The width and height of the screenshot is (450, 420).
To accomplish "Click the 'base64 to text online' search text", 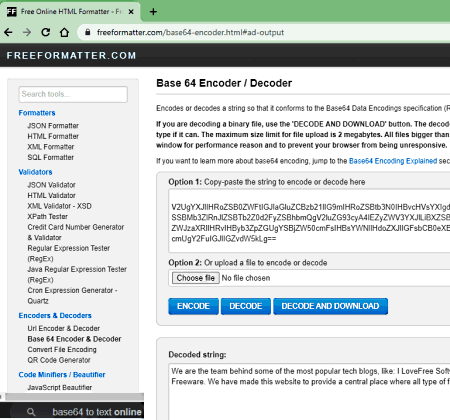I will (97, 412).
